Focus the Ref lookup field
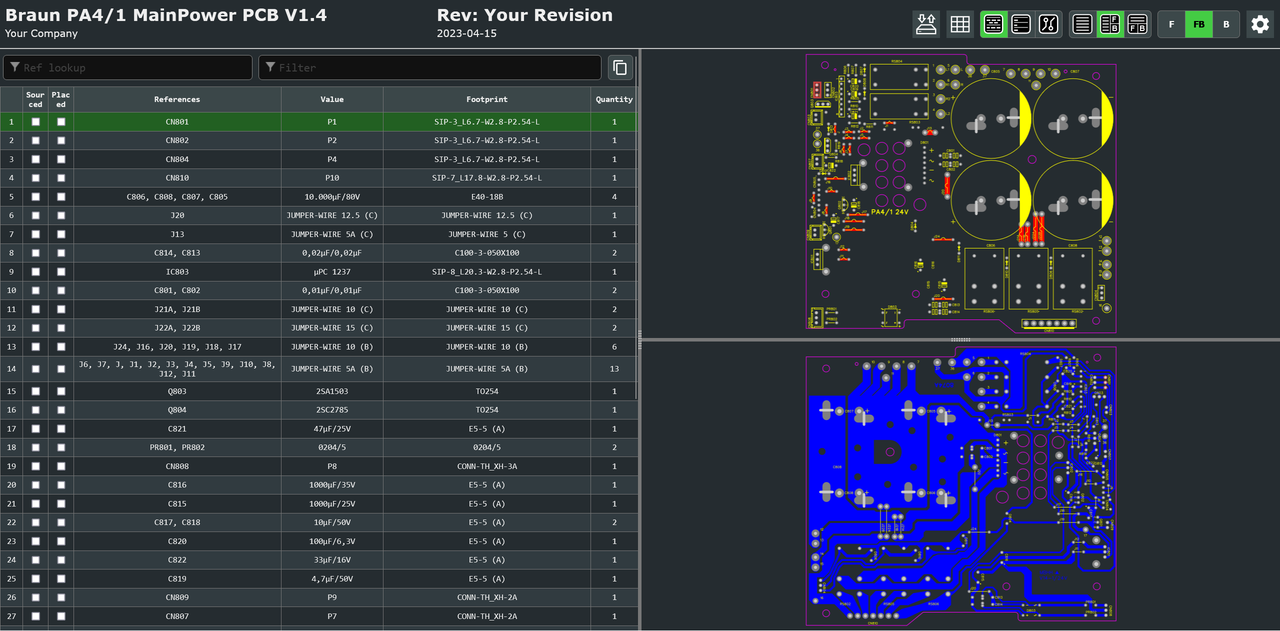Screen dimensions: 1280x631 128,67
